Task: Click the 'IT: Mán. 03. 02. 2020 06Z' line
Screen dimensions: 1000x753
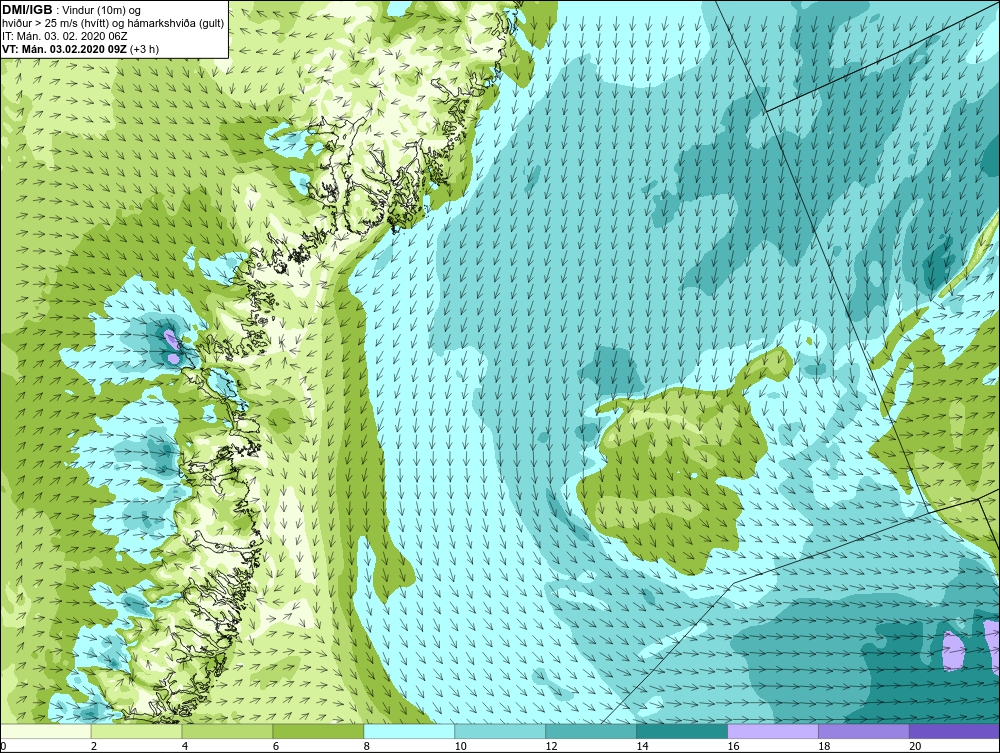Action: [x=65, y=36]
